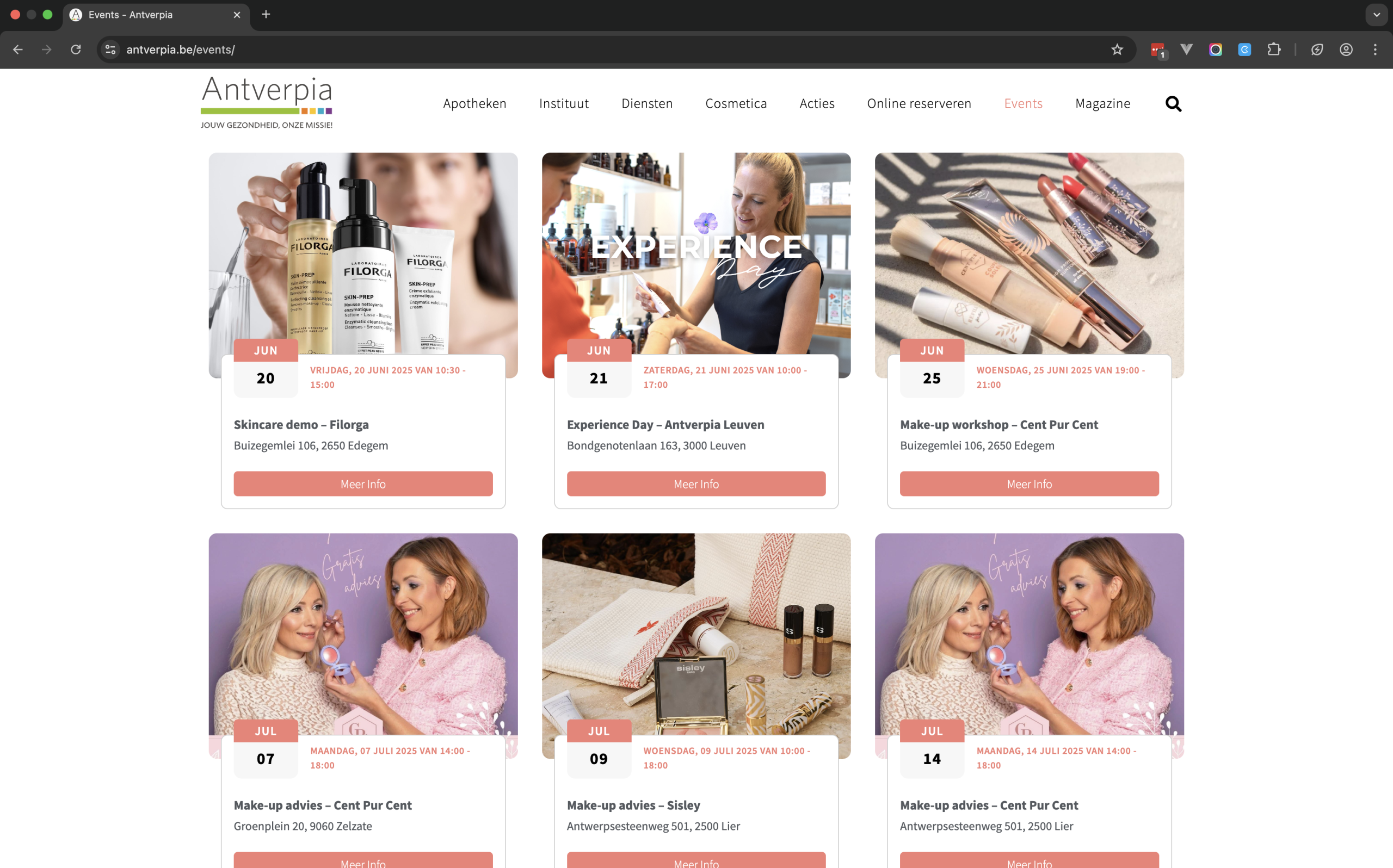
Task: Open the Diensten menu item
Action: tap(646, 103)
